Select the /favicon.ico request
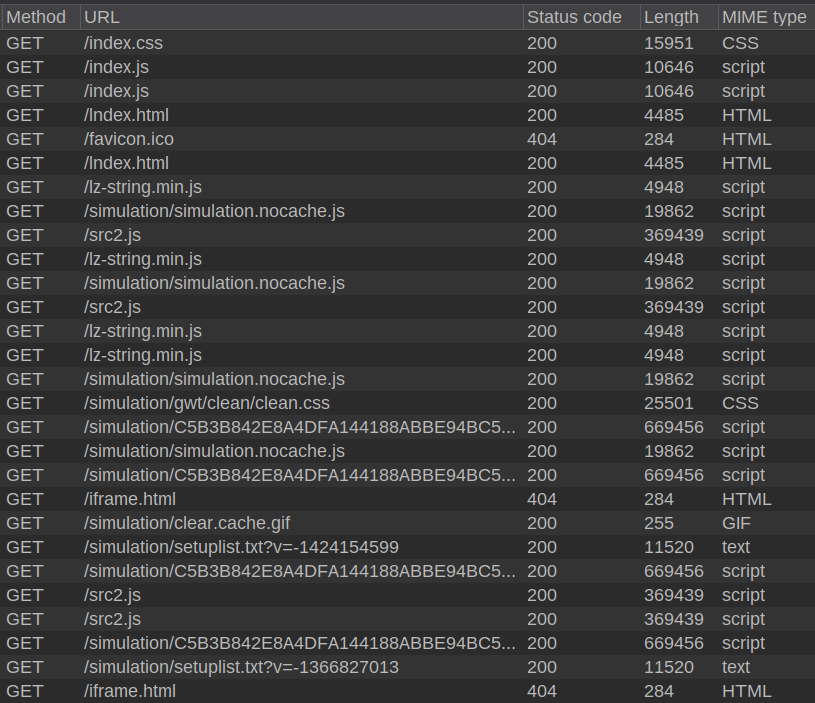The height and width of the screenshot is (703, 815). pyautogui.click(x=128, y=139)
